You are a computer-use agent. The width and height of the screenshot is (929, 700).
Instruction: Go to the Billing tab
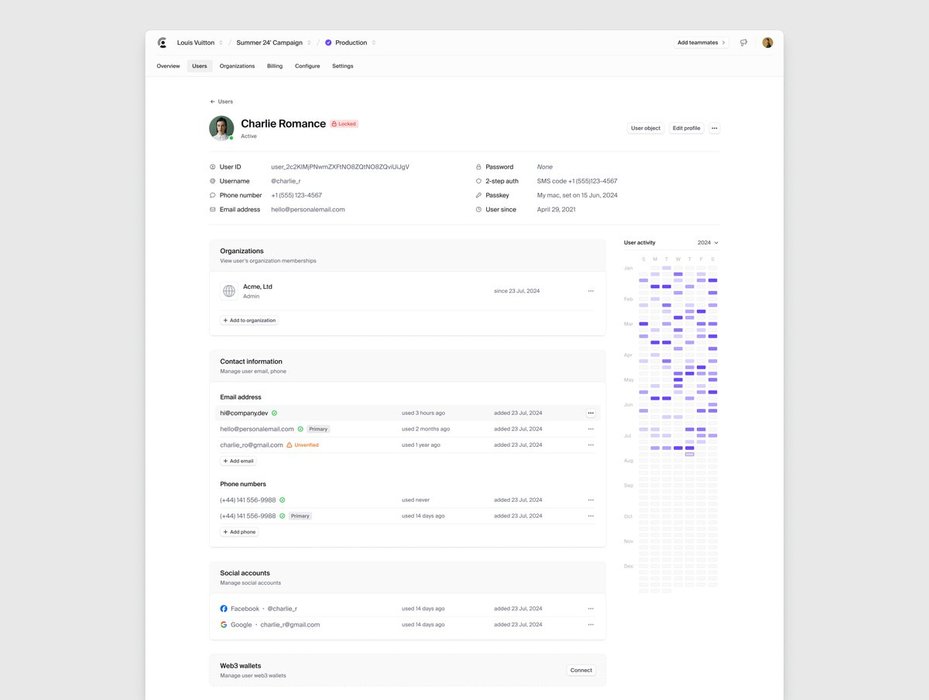point(274,66)
